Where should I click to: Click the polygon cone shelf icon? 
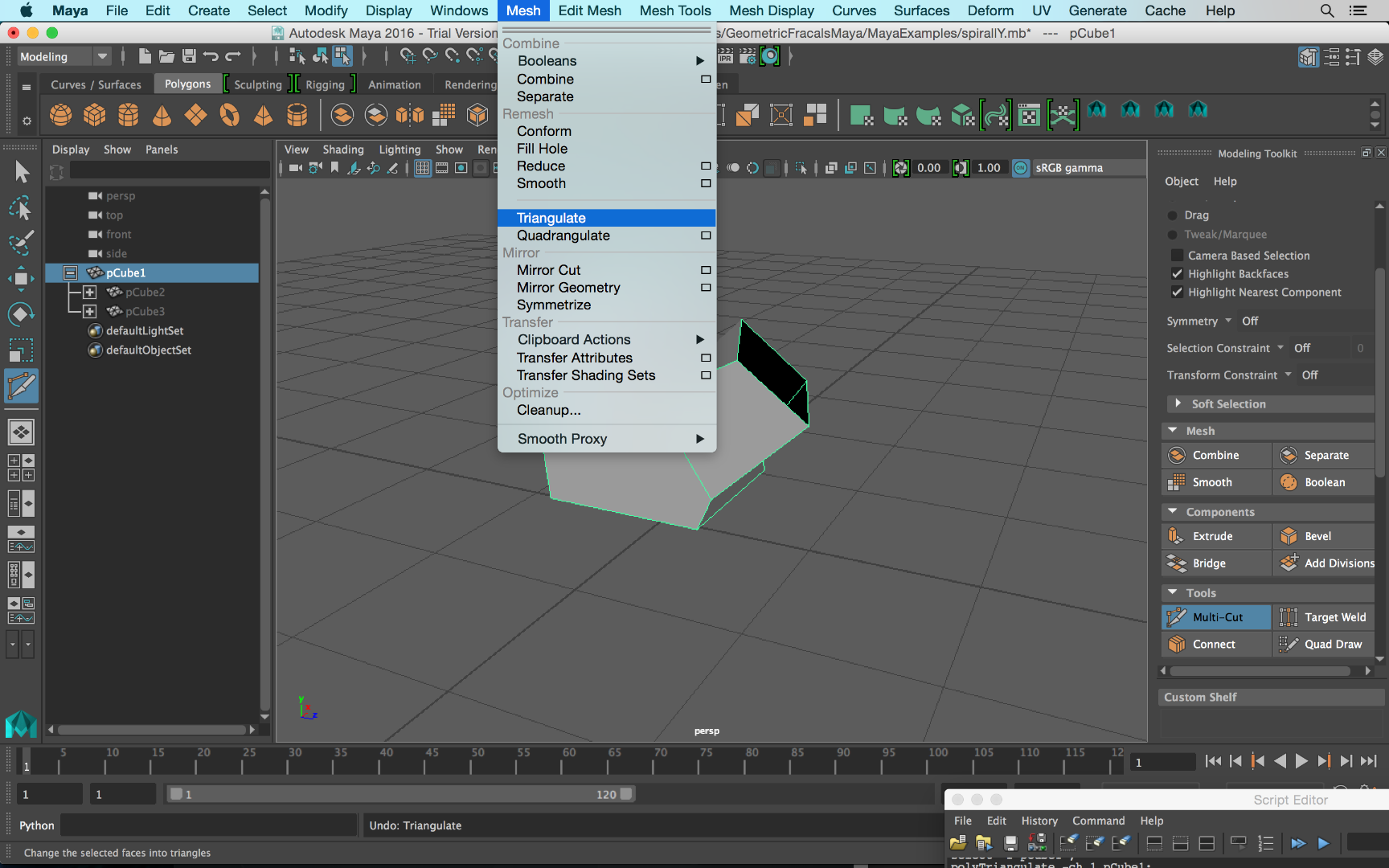162,115
